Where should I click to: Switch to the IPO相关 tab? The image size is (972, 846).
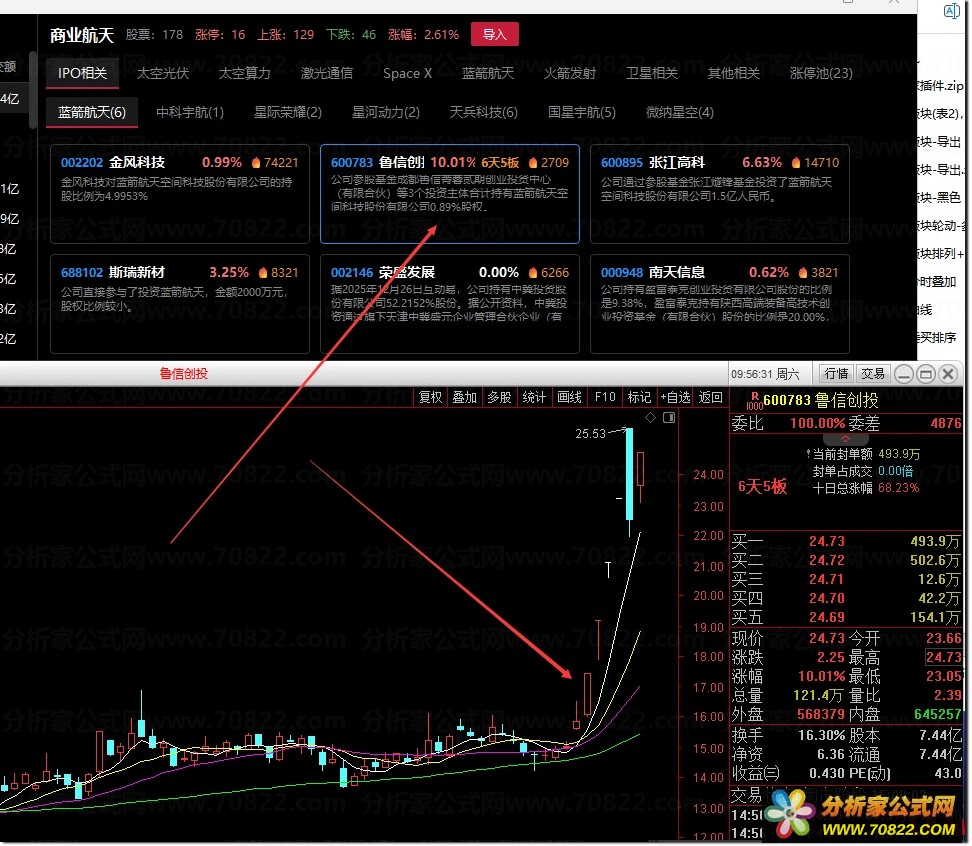click(82, 73)
